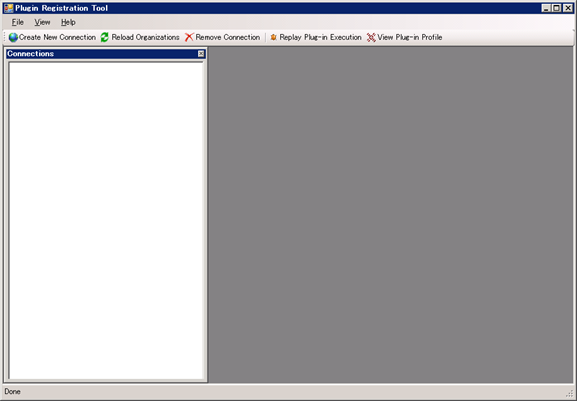The width and height of the screenshot is (577, 401).
Task: Close the Connections panel
Action: (x=201, y=54)
